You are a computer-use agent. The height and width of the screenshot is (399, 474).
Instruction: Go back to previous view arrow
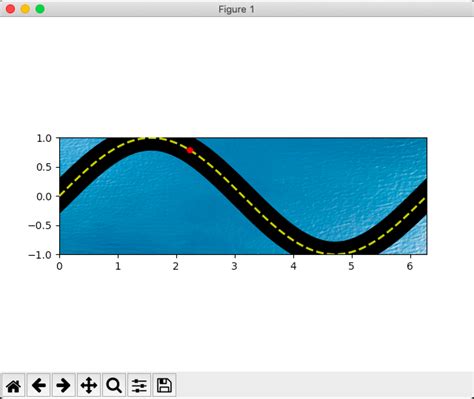[x=39, y=386]
